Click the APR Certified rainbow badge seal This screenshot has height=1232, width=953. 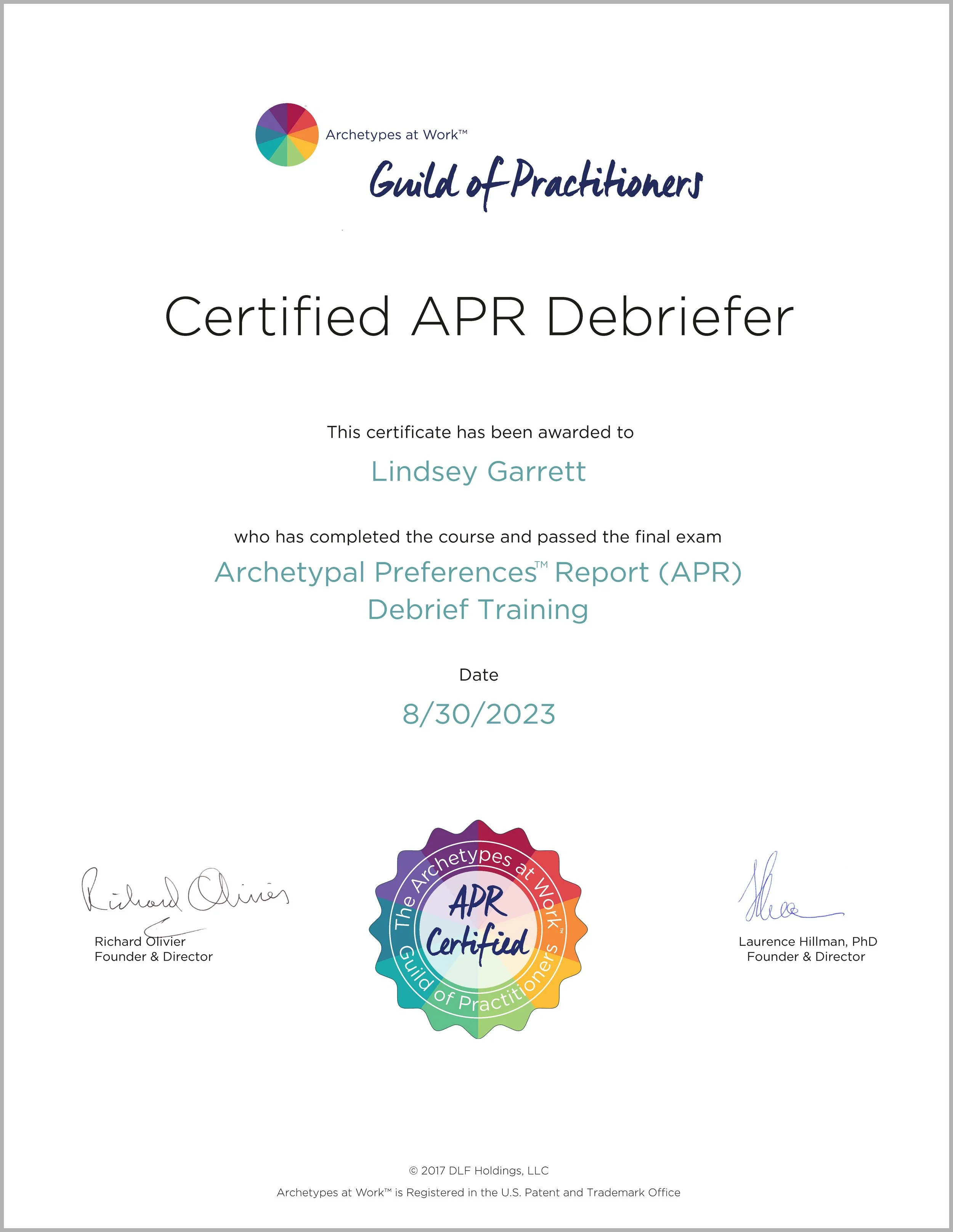pyautogui.click(x=478, y=929)
